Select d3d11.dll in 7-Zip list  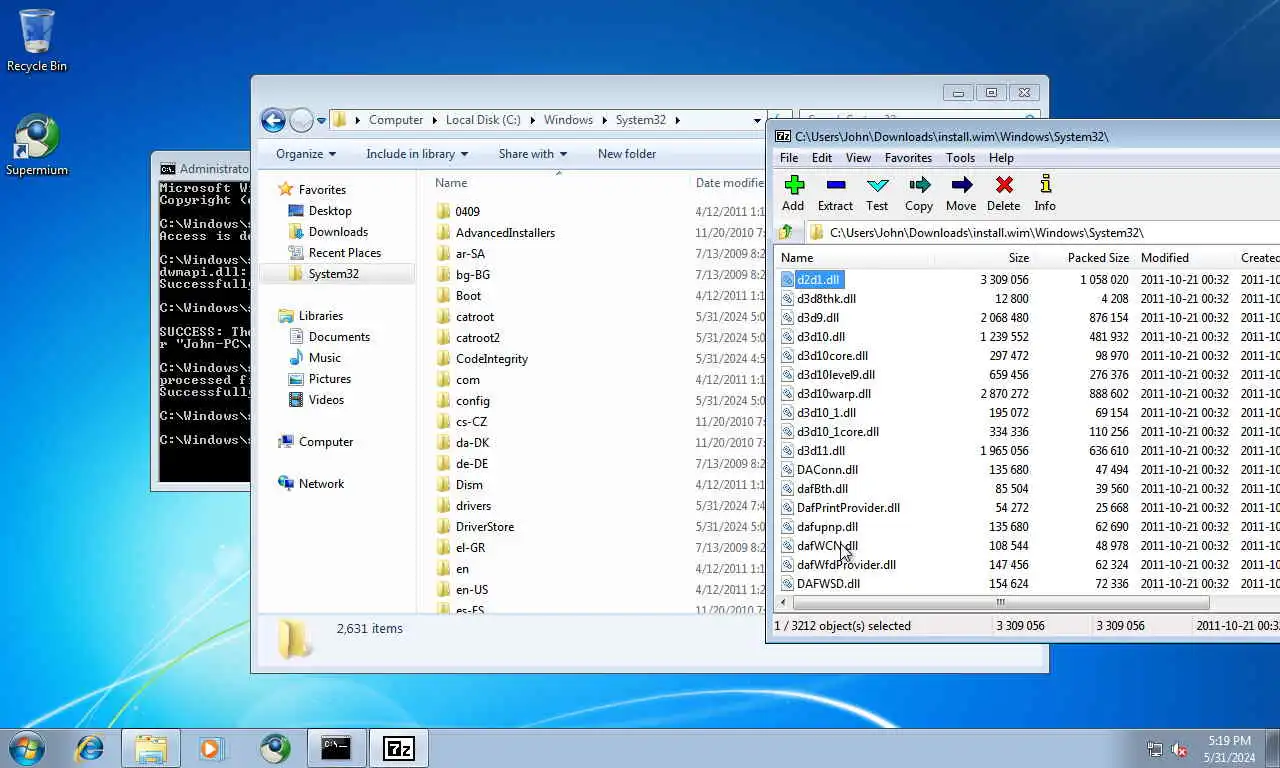coord(821,451)
